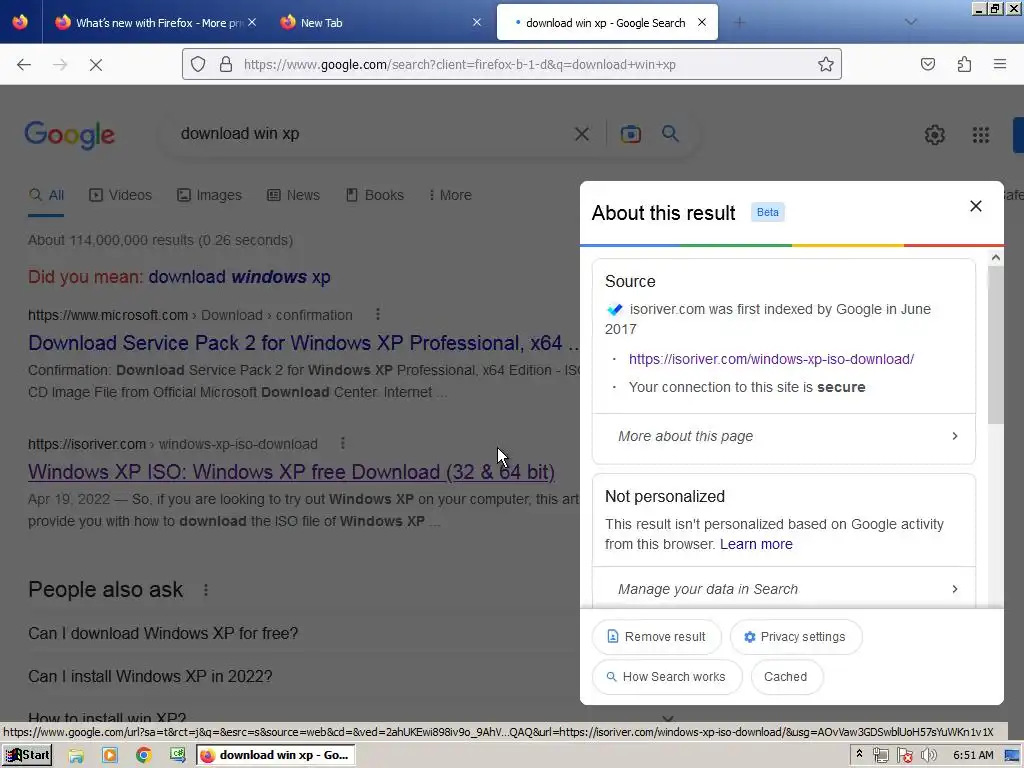This screenshot has height=768, width=1024.
Task: Select the All search filter
Action: click(46, 195)
